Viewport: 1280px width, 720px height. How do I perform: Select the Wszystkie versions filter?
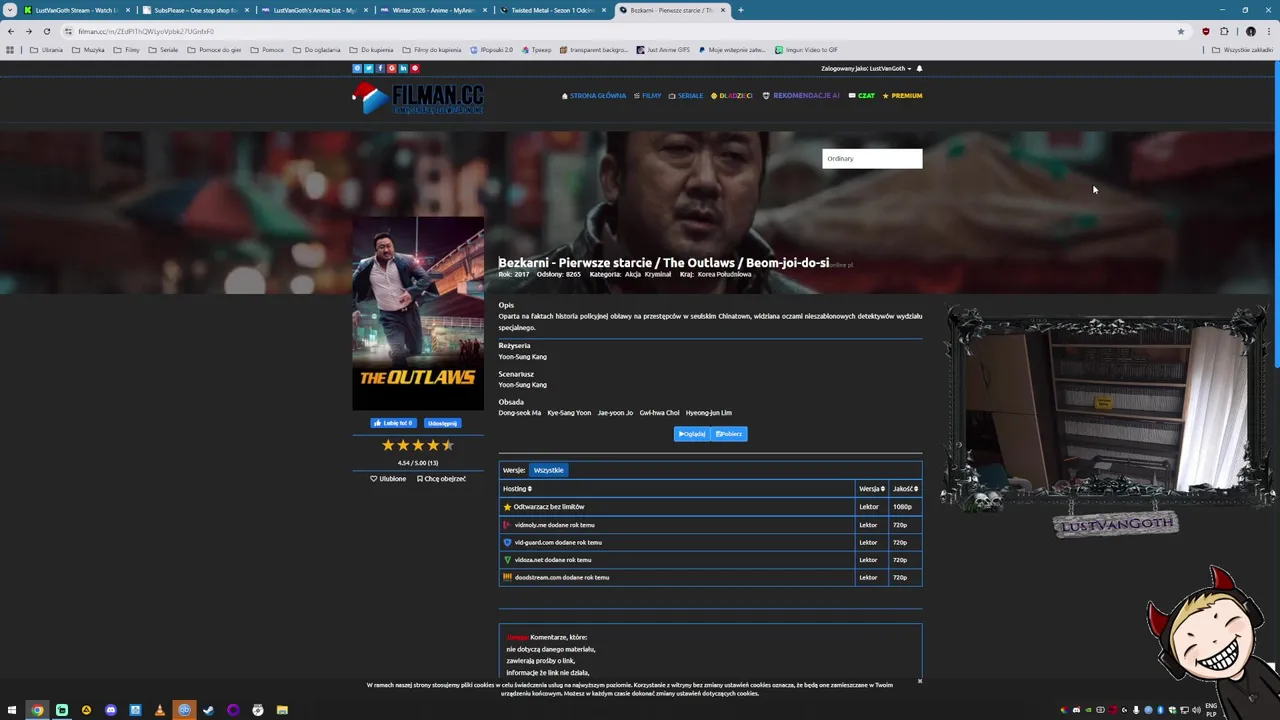[548, 470]
